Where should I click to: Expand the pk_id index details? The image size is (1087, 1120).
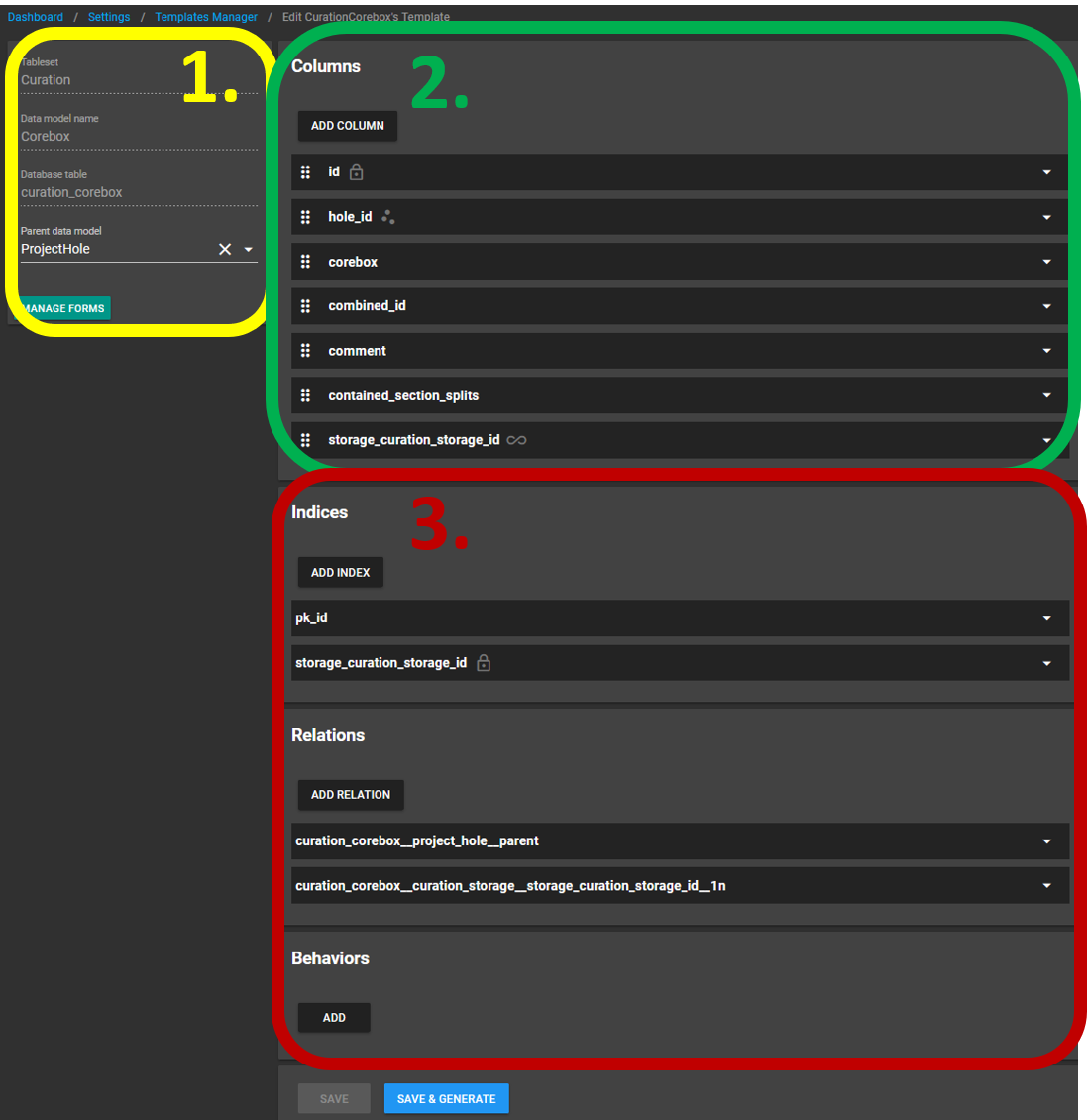click(x=1046, y=617)
